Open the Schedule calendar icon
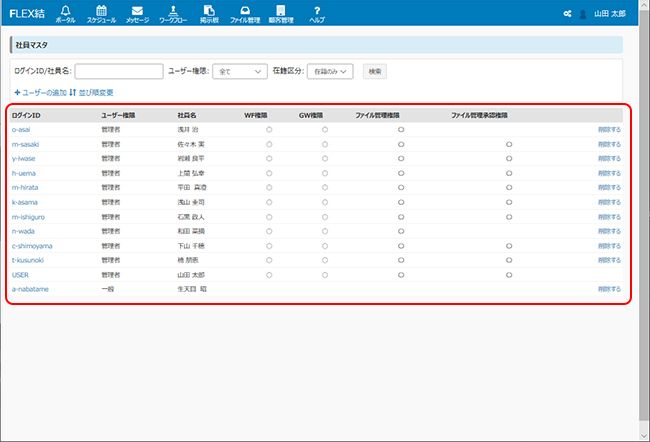Image resolution: width=650 pixels, height=442 pixels. [x=101, y=10]
